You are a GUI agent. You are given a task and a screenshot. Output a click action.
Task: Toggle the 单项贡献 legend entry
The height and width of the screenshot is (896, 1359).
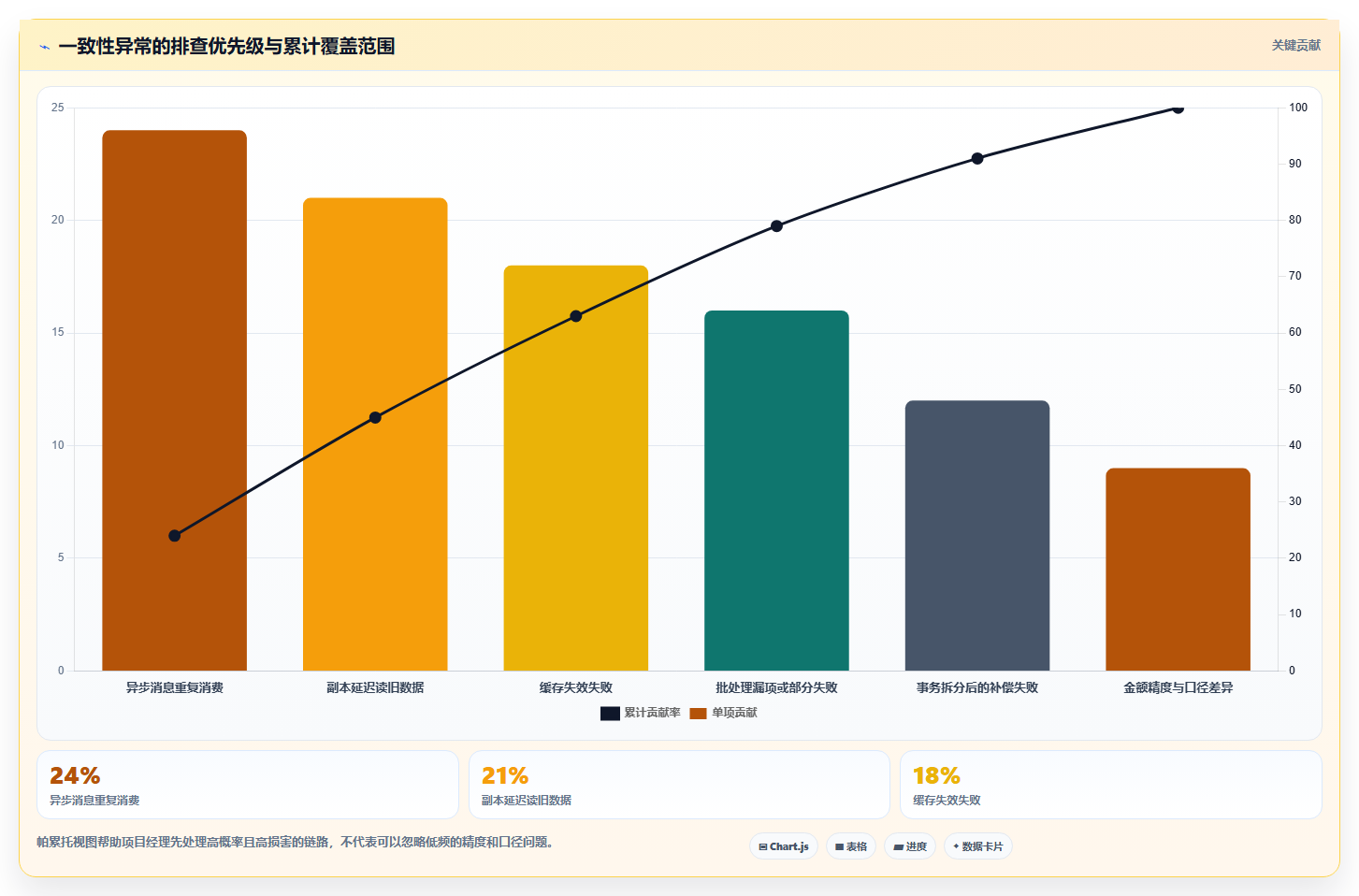[723, 713]
